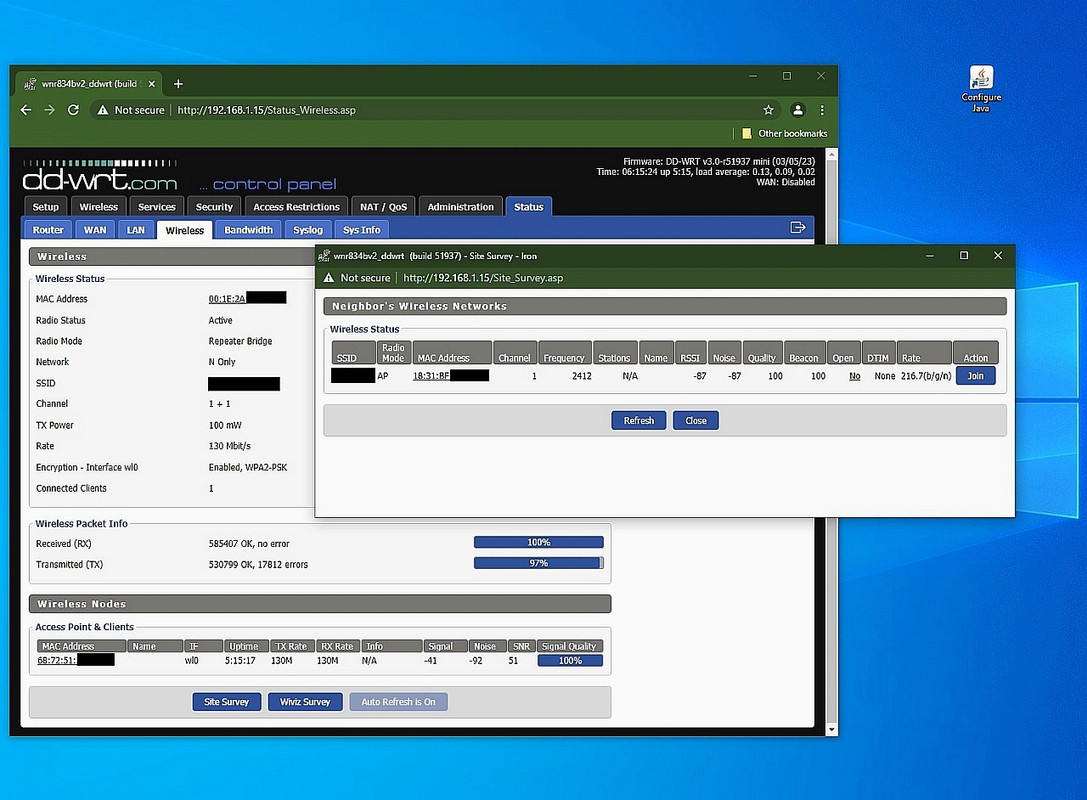
Task: Bookmark this page with the star icon
Action: (x=768, y=110)
